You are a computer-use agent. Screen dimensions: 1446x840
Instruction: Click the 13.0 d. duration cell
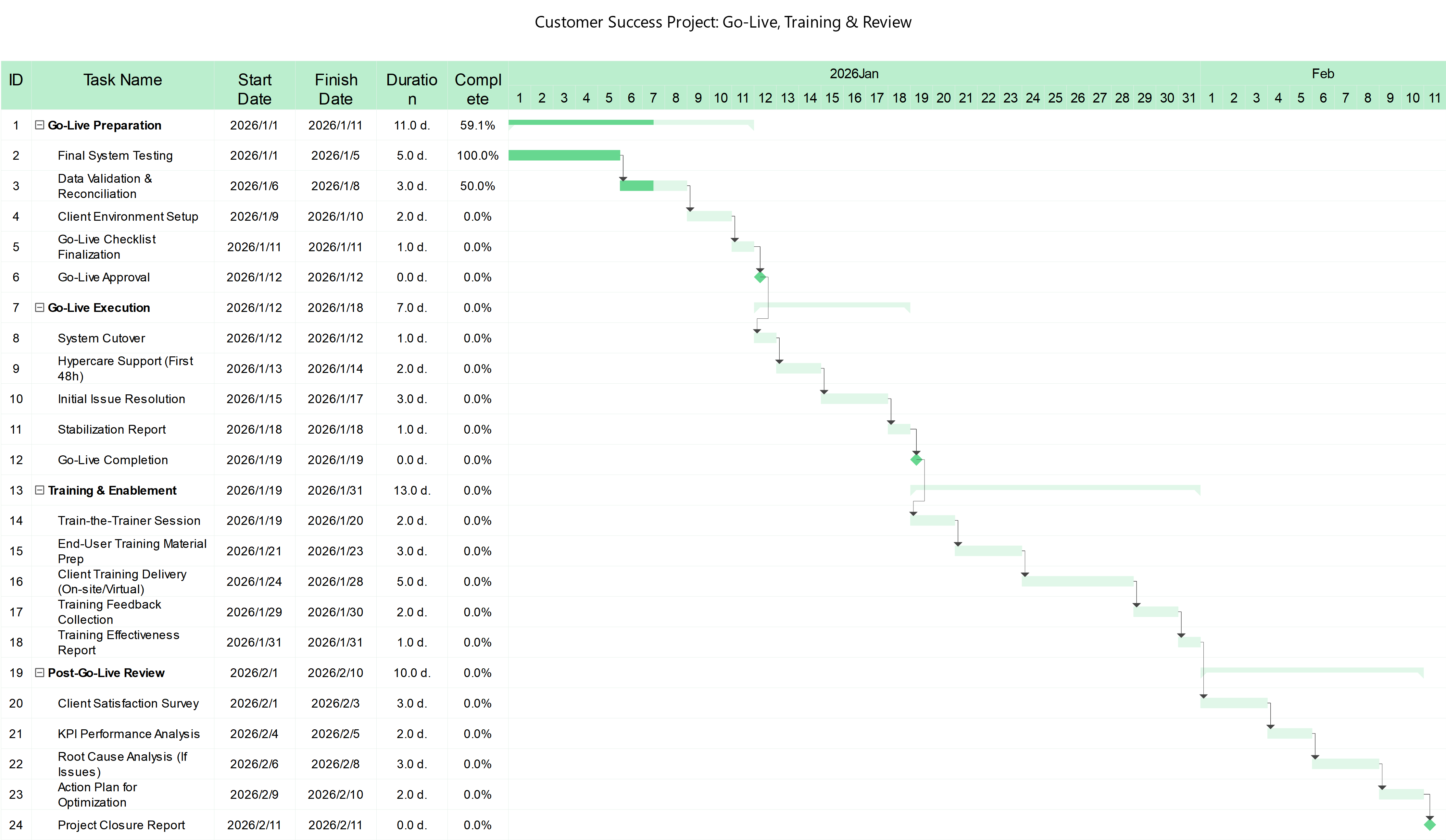[x=412, y=490]
